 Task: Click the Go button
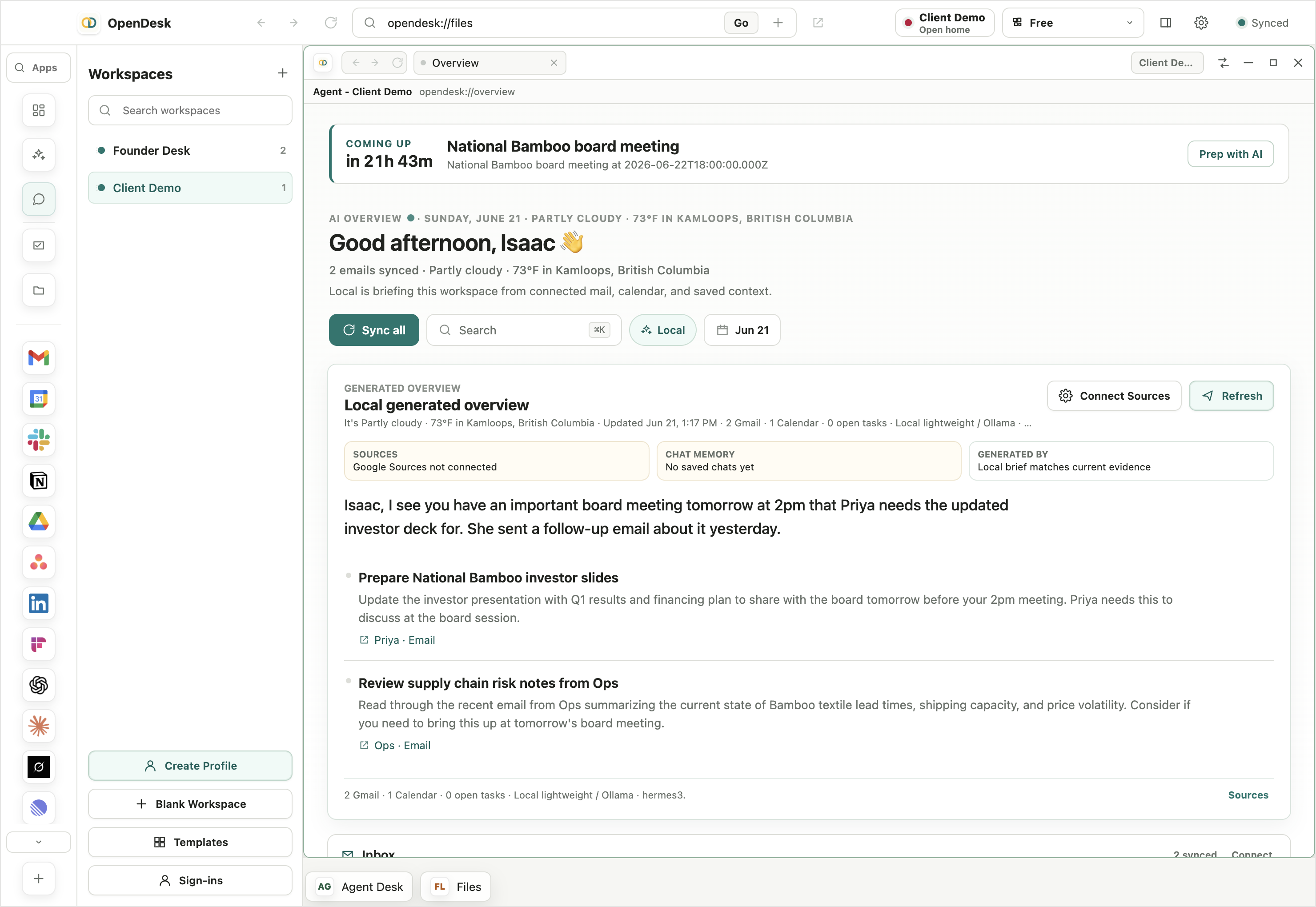(x=741, y=23)
